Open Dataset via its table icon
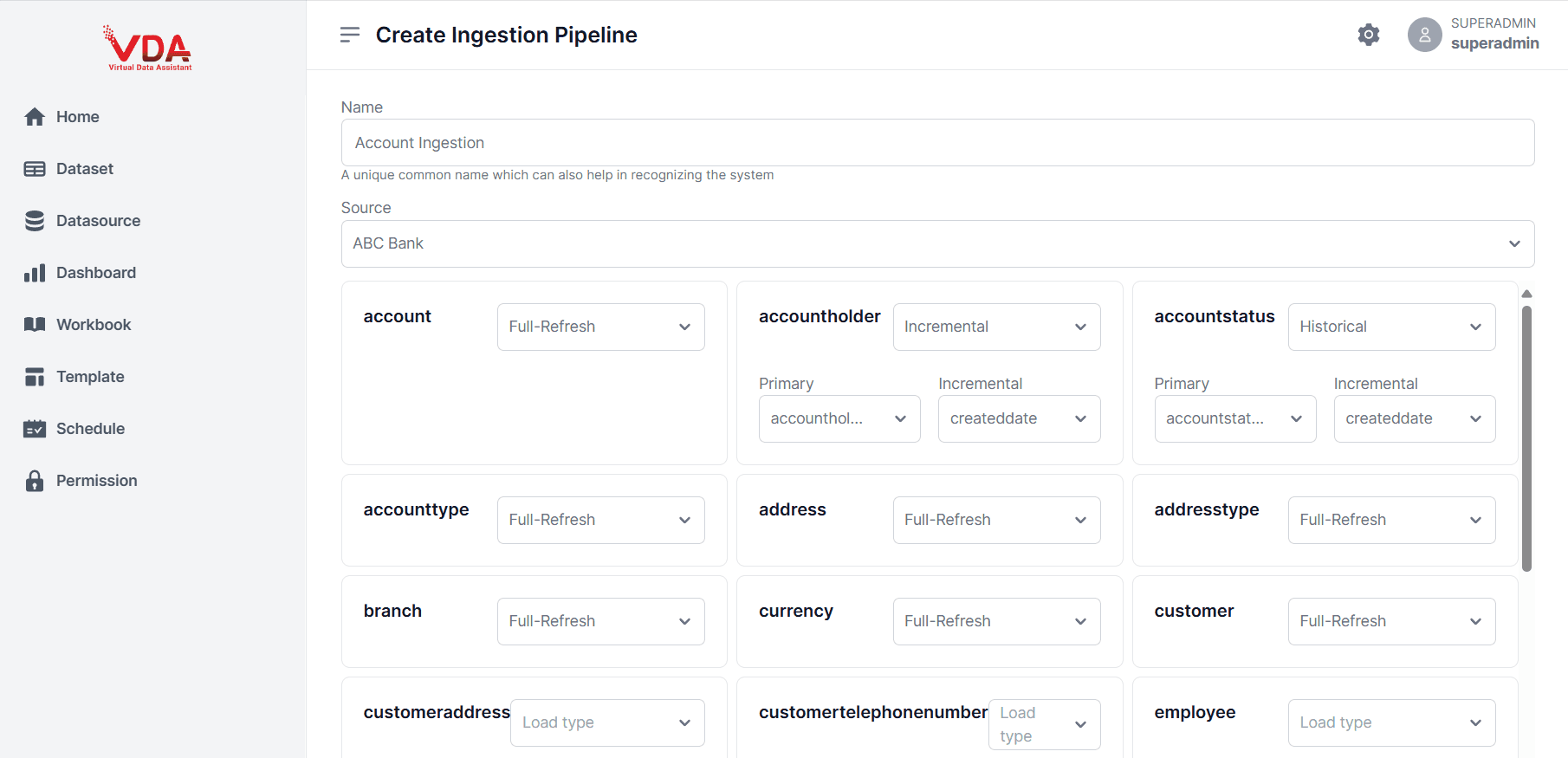This screenshot has width=1568, height=758. point(35,169)
